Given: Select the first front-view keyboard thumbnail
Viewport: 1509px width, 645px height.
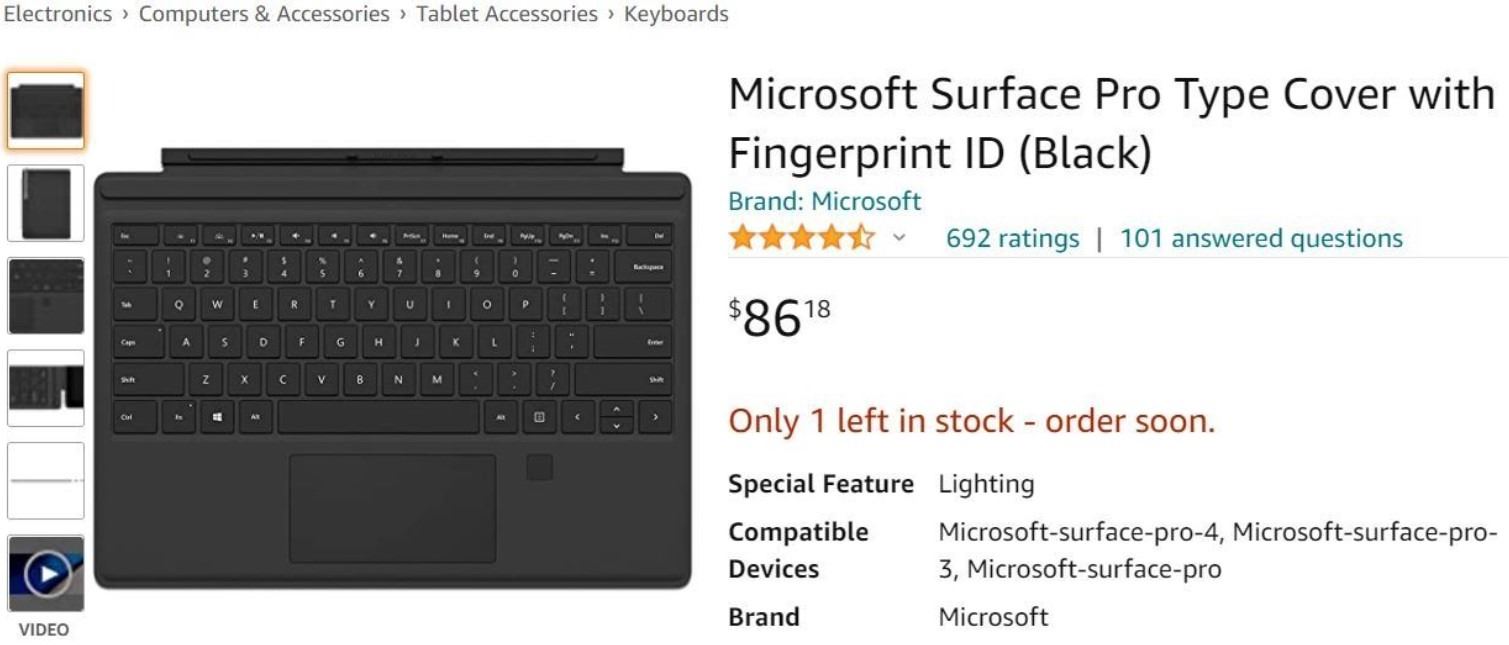Looking at the screenshot, I should pos(46,110).
